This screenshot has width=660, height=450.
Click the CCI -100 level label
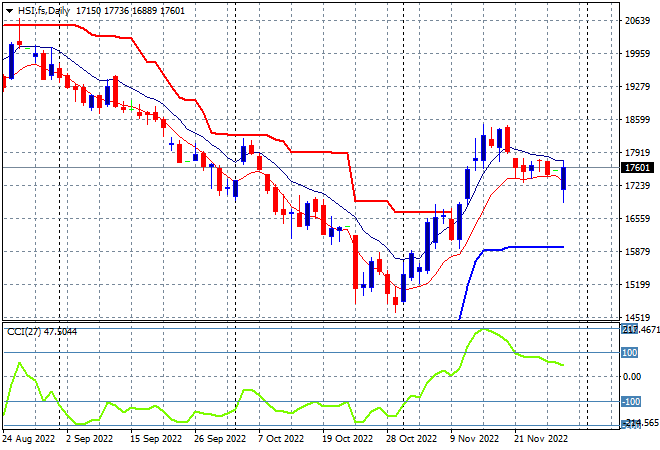coord(631,402)
